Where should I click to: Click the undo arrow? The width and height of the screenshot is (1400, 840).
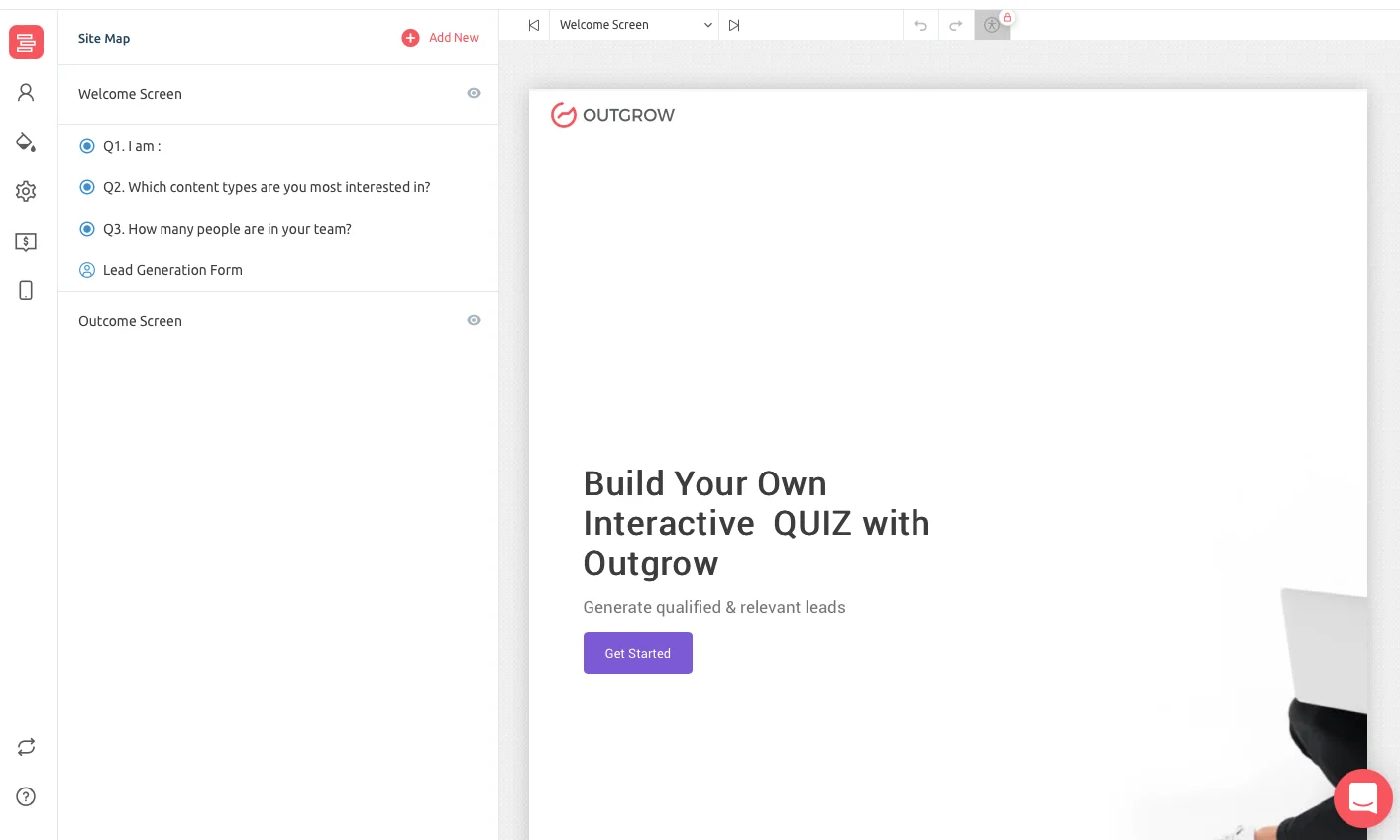(x=920, y=25)
